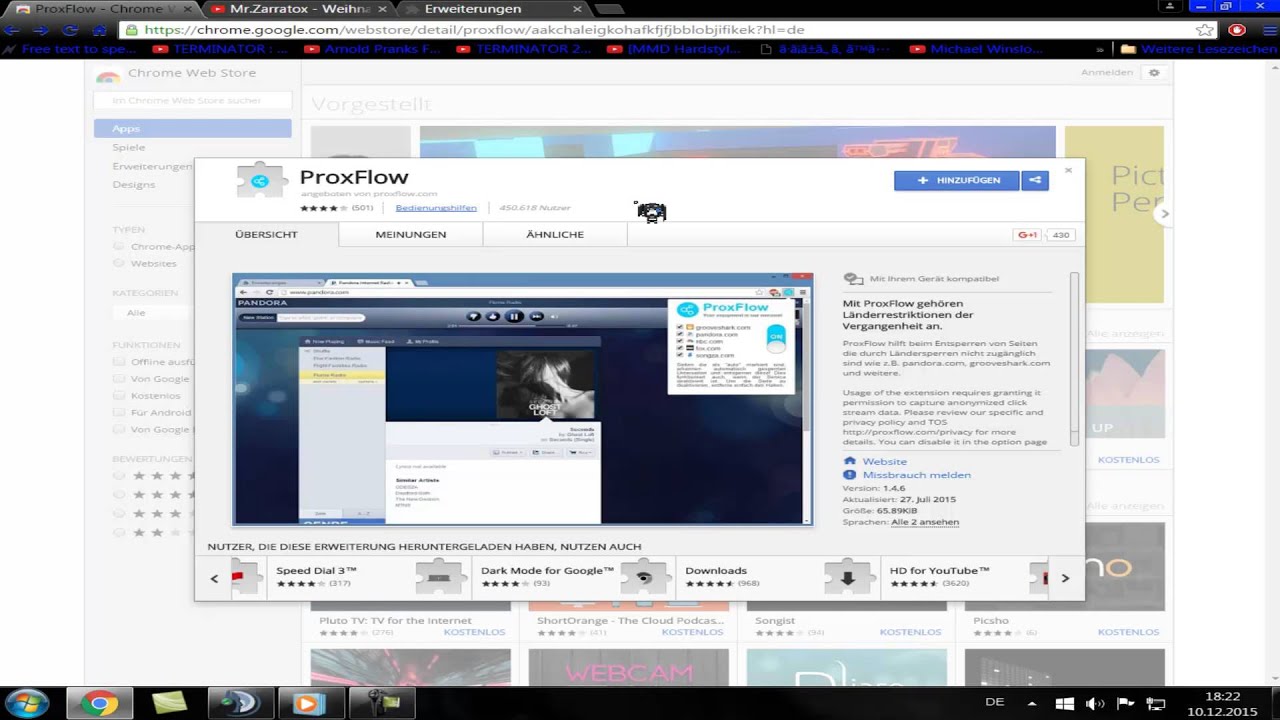1280x720 pixels.
Task: Select Websites type radio option
Action: click(119, 263)
